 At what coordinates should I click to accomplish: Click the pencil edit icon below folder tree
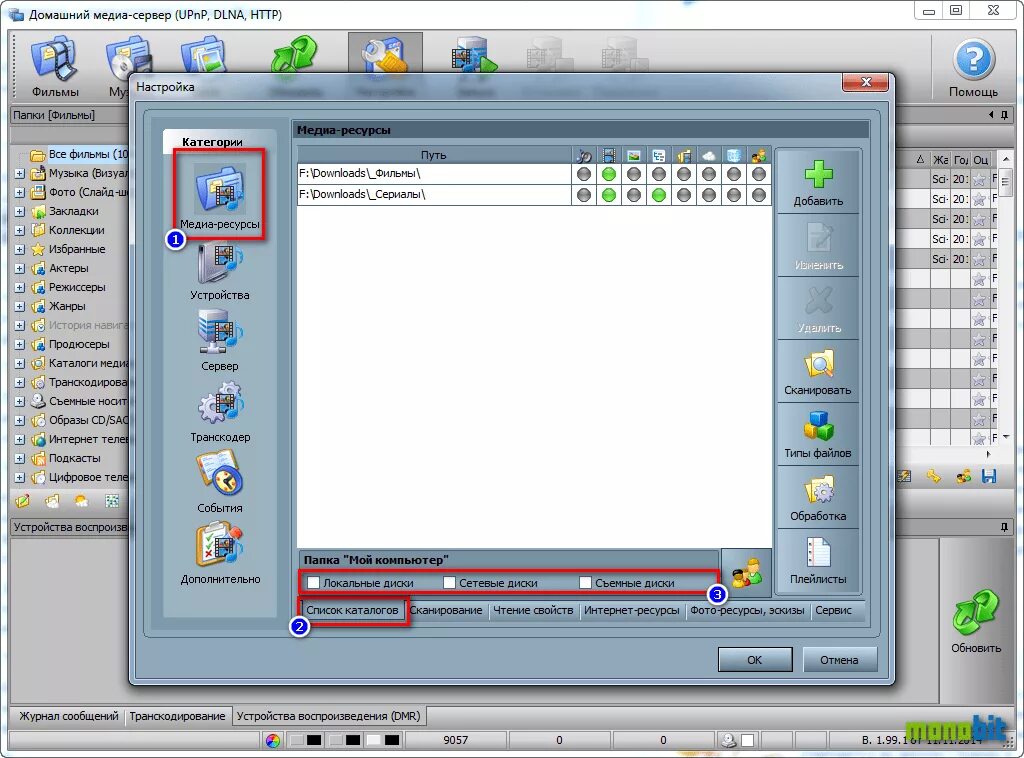[22, 501]
